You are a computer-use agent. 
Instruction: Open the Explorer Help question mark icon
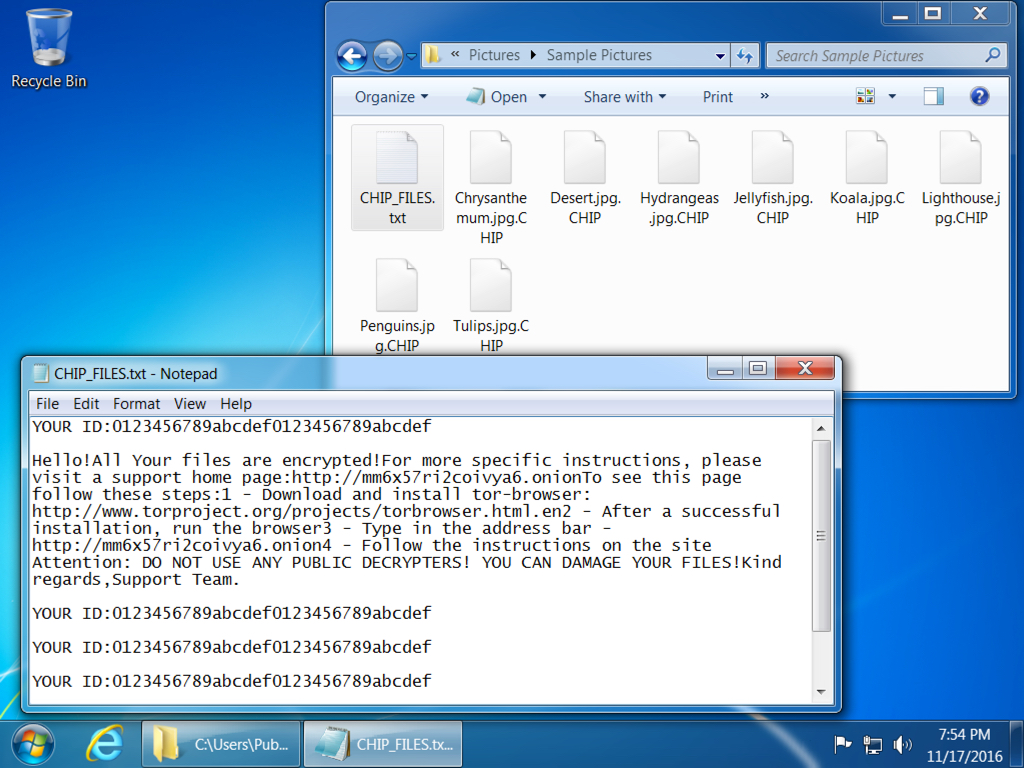click(x=979, y=97)
